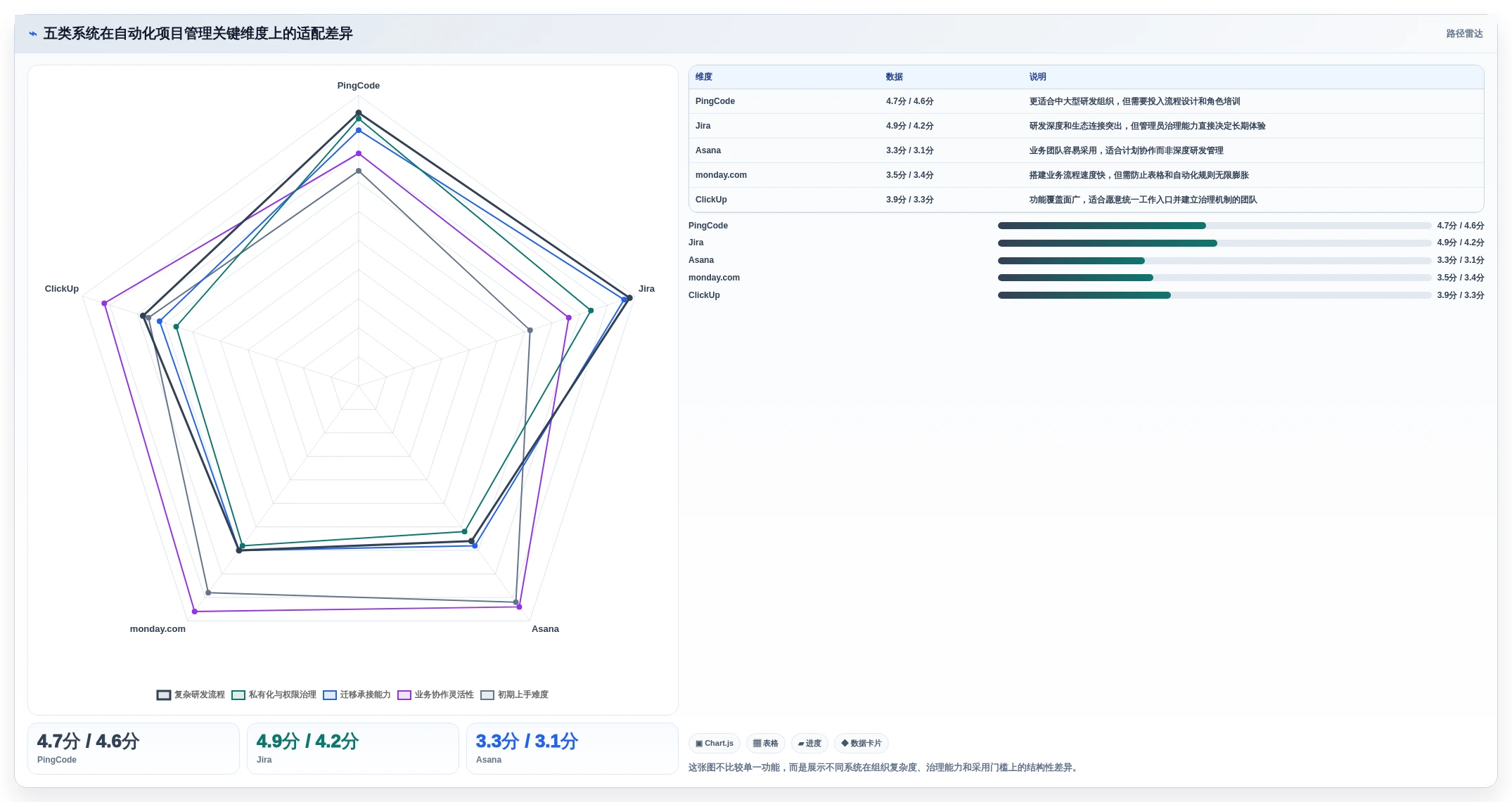The height and width of the screenshot is (802, 1512).
Task: Click the description starting 搭建业务流程速度快
Action: pyautogui.click(x=1139, y=175)
